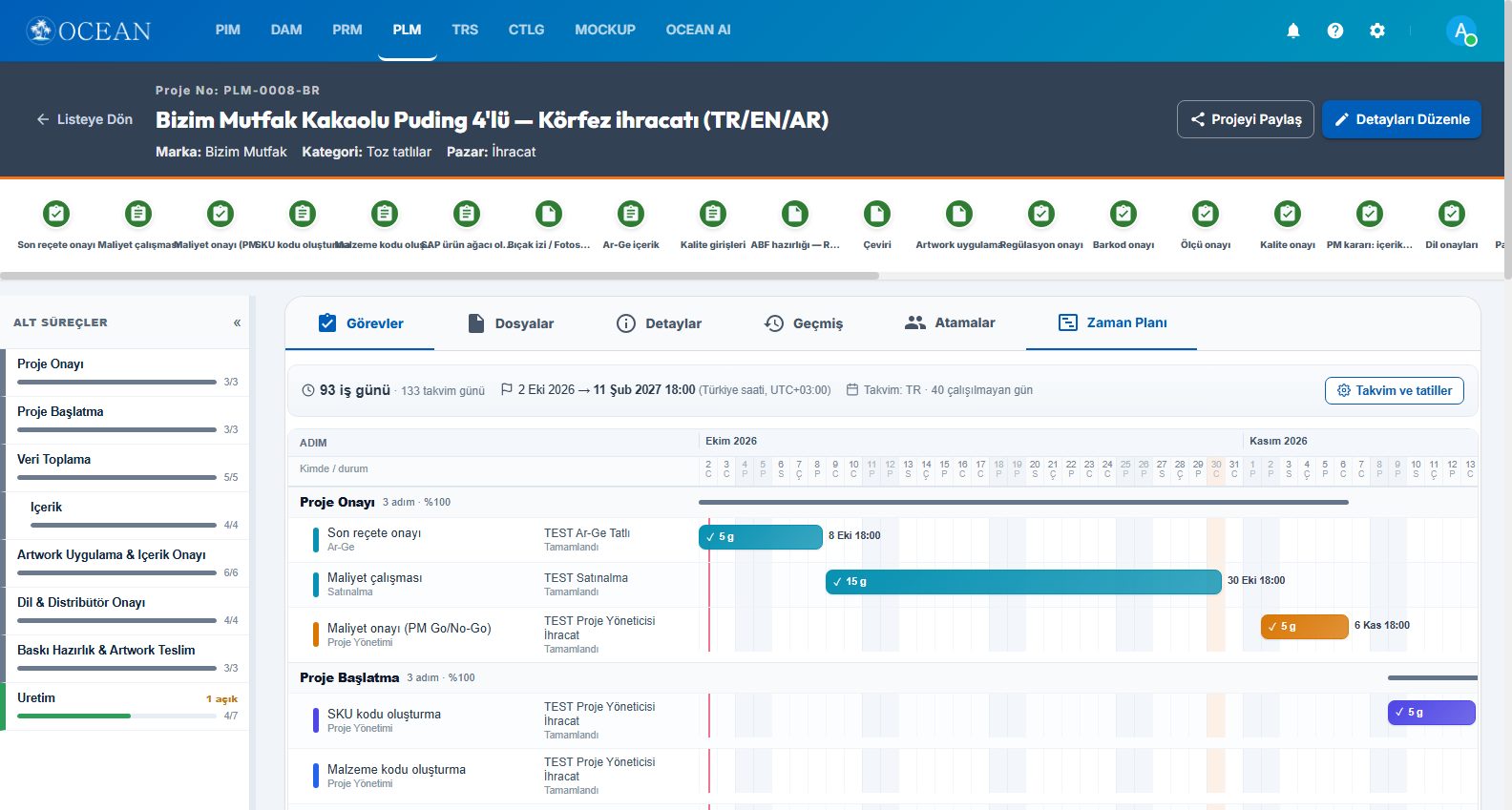Screen dimensions: 1512x810
Task: Select Veri Toplama sub-process
Action: click(x=127, y=467)
